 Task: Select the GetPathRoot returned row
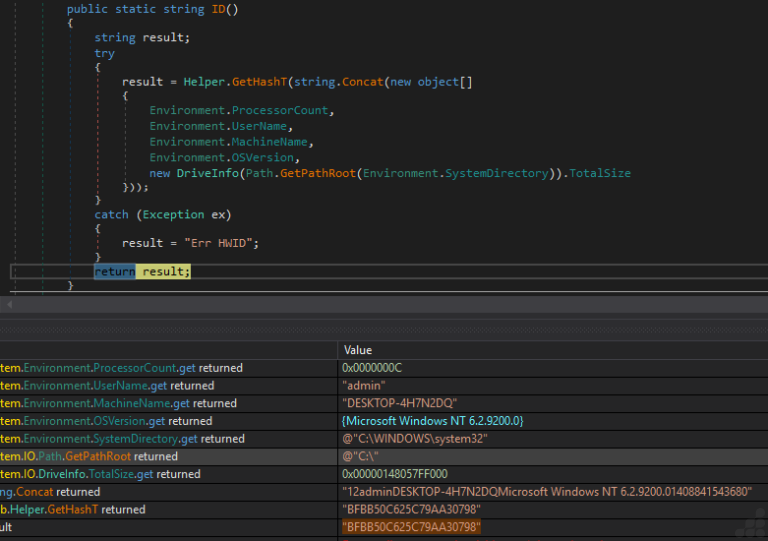(x=384, y=456)
